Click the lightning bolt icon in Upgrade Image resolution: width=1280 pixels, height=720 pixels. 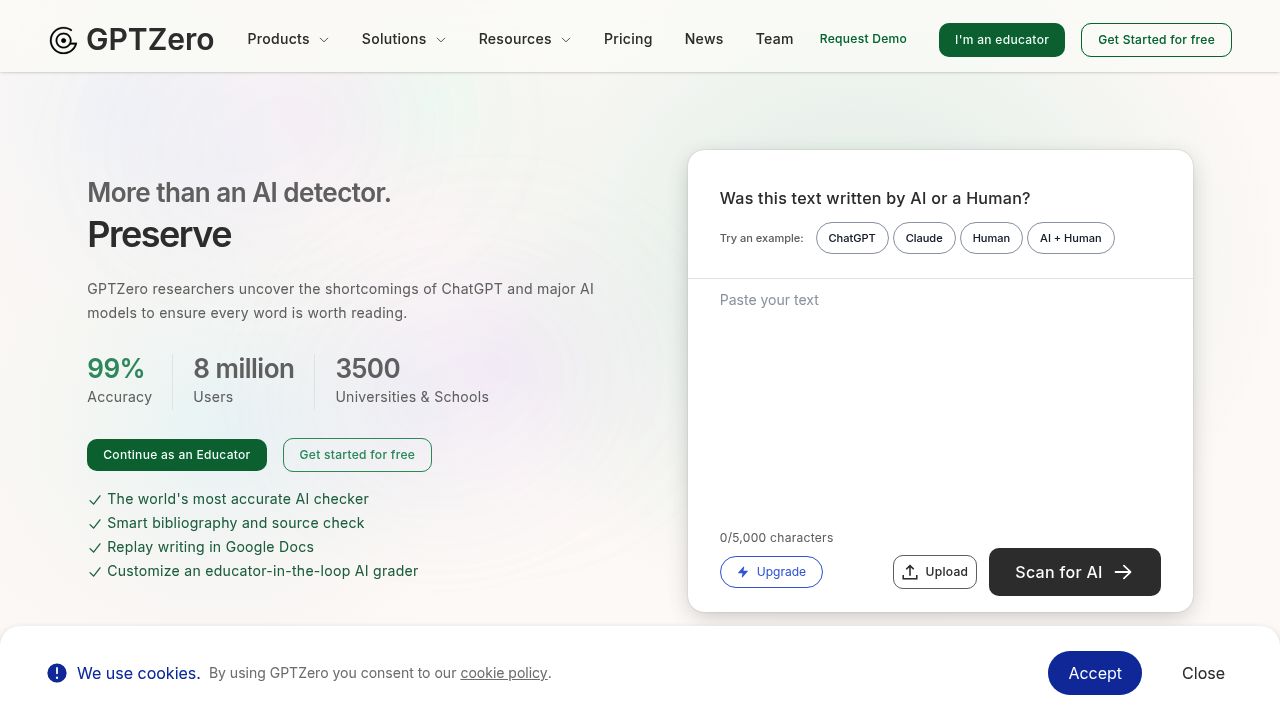(743, 572)
